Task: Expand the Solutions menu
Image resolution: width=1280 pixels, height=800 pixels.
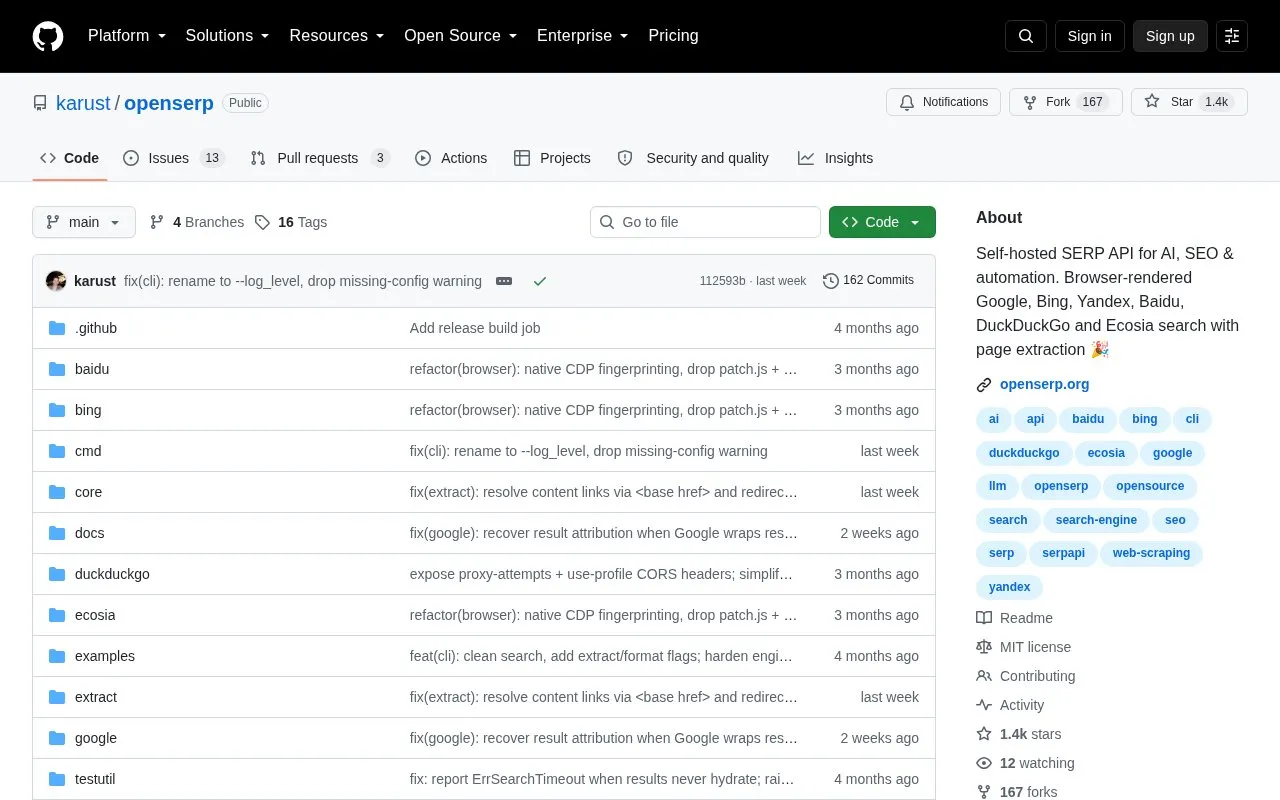Action: point(227,36)
